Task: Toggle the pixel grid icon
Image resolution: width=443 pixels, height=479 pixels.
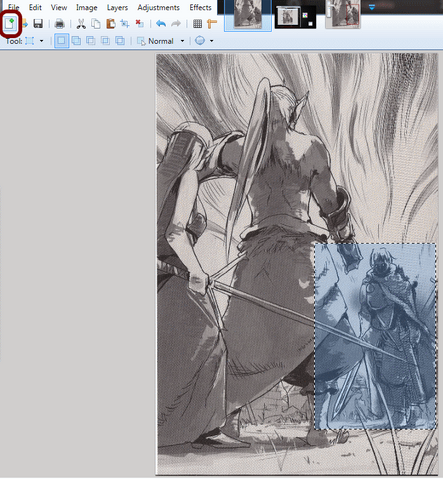Action: (x=197, y=24)
